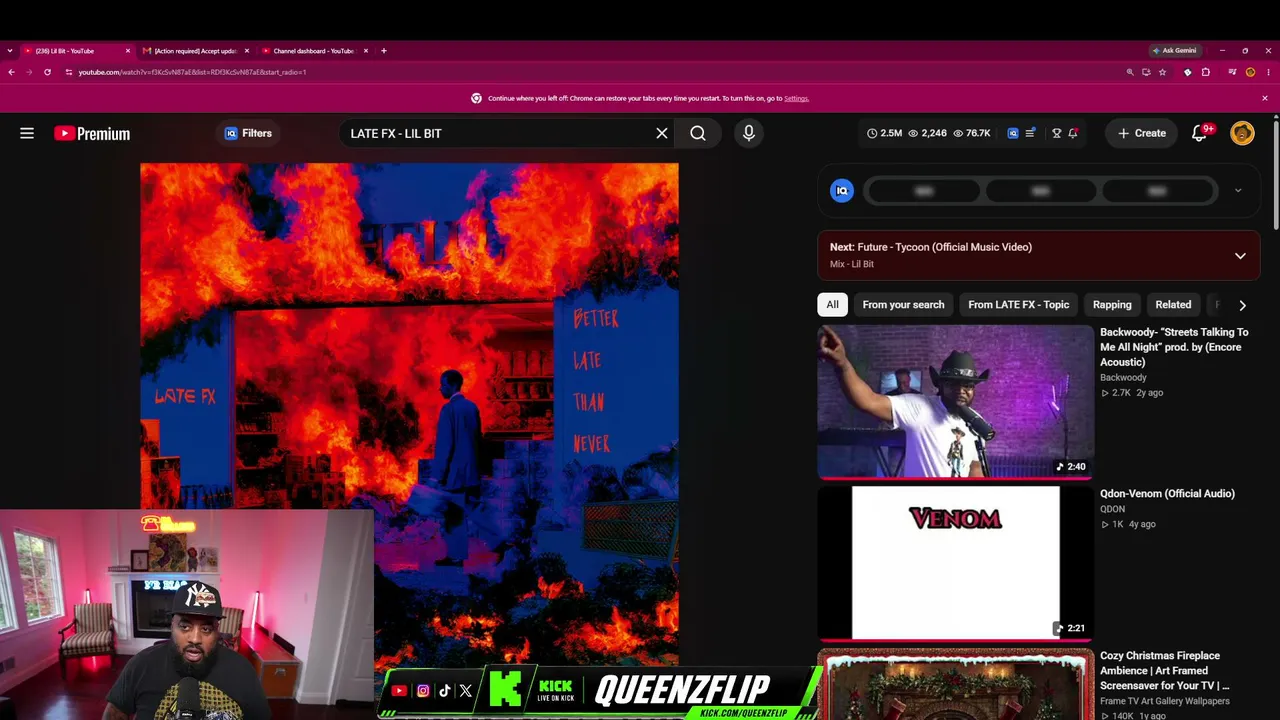Click the vidIQ logo in the sidebar panel

(x=842, y=191)
